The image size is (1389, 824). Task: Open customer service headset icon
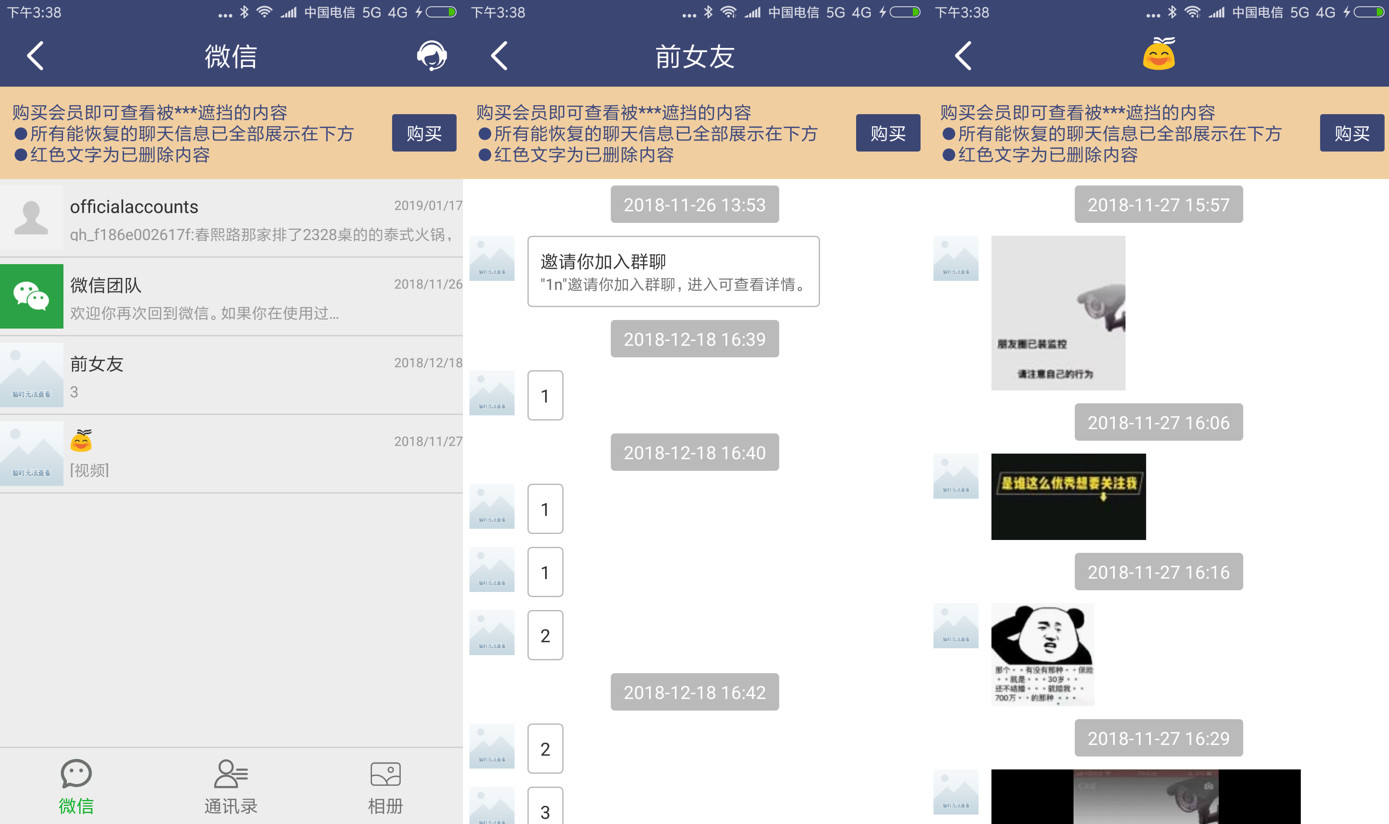pyautogui.click(x=431, y=56)
